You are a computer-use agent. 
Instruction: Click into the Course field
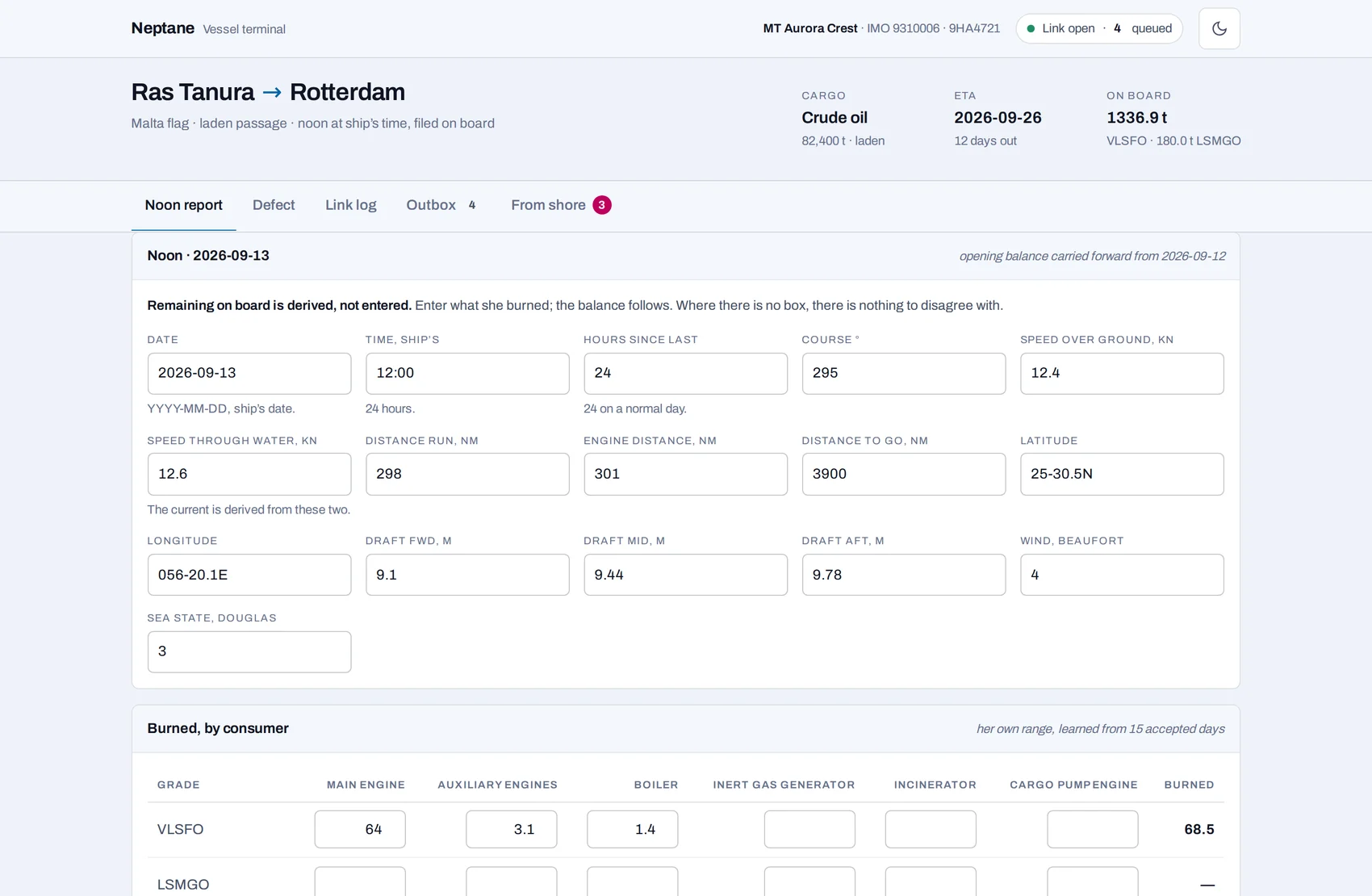pos(904,373)
